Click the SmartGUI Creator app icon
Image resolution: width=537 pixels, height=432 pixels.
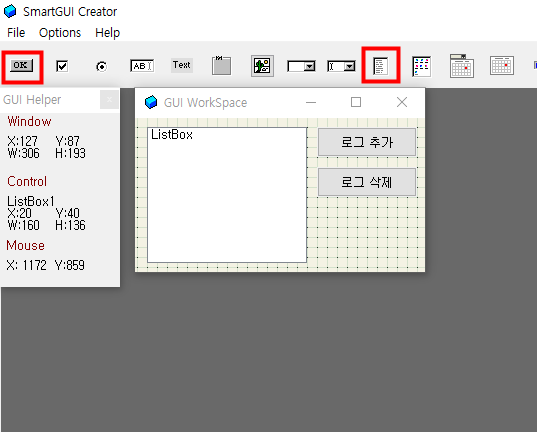(x=10, y=11)
